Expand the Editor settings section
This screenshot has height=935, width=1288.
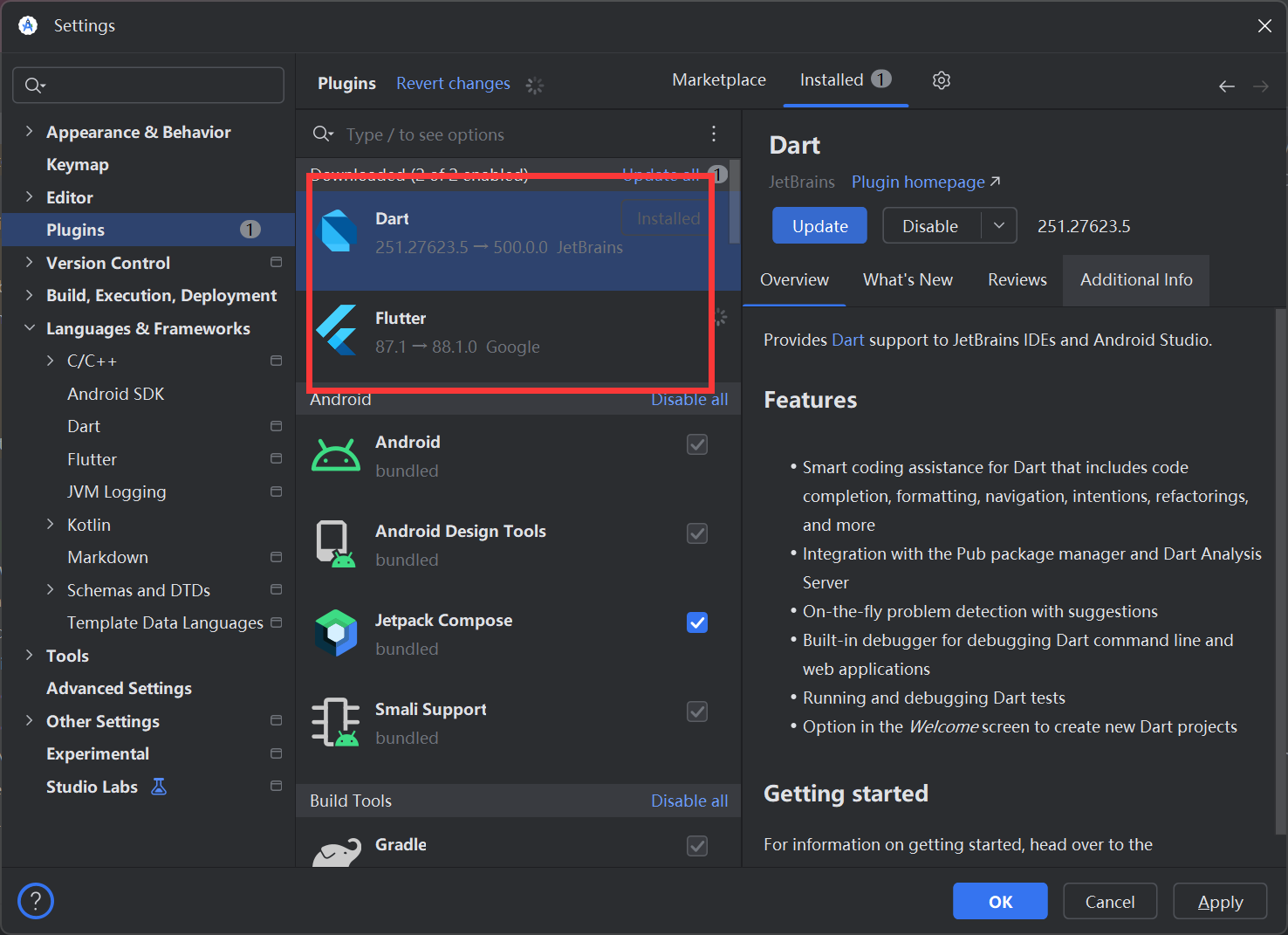pyautogui.click(x=30, y=196)
